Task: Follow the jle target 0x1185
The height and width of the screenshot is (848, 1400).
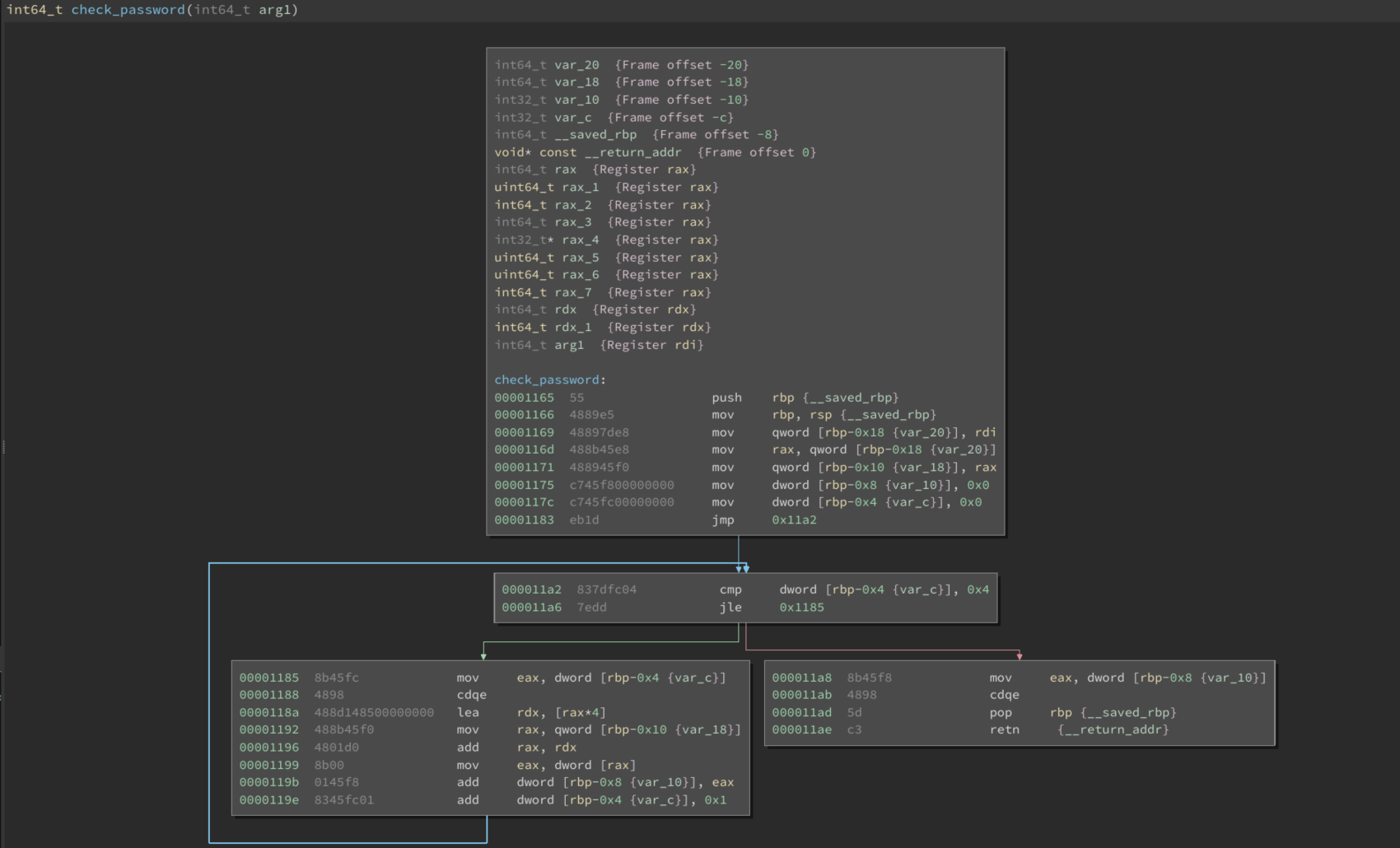Action: point(801,608)
